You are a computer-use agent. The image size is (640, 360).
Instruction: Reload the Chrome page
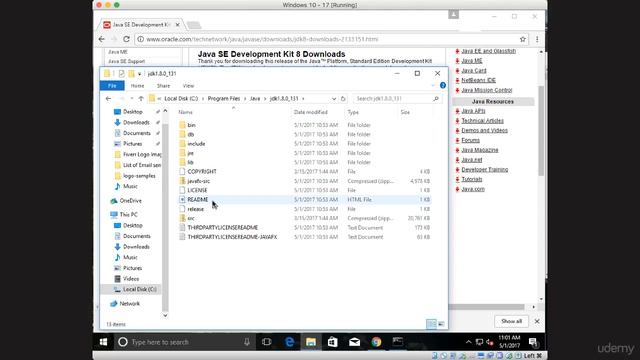pyautogui.click(x=126, y=39)
